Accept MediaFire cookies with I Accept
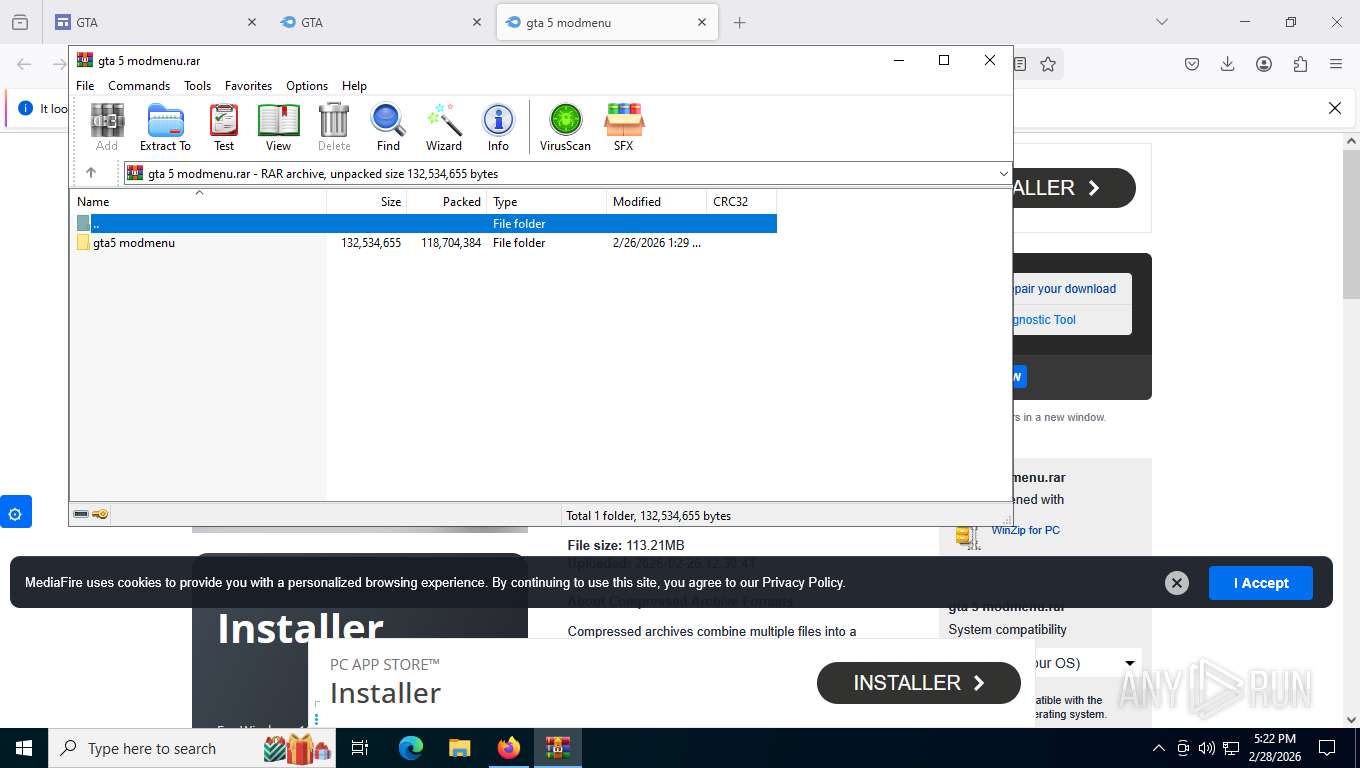 point(1260,583)
